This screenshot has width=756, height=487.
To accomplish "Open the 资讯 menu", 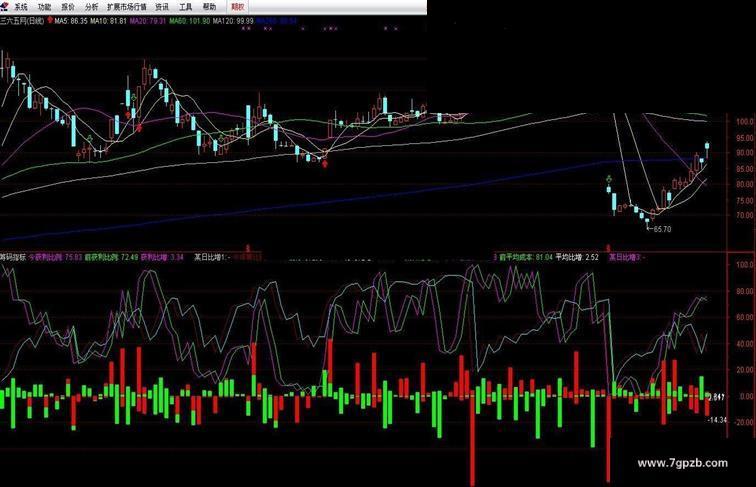I will (x=162, y=7).
